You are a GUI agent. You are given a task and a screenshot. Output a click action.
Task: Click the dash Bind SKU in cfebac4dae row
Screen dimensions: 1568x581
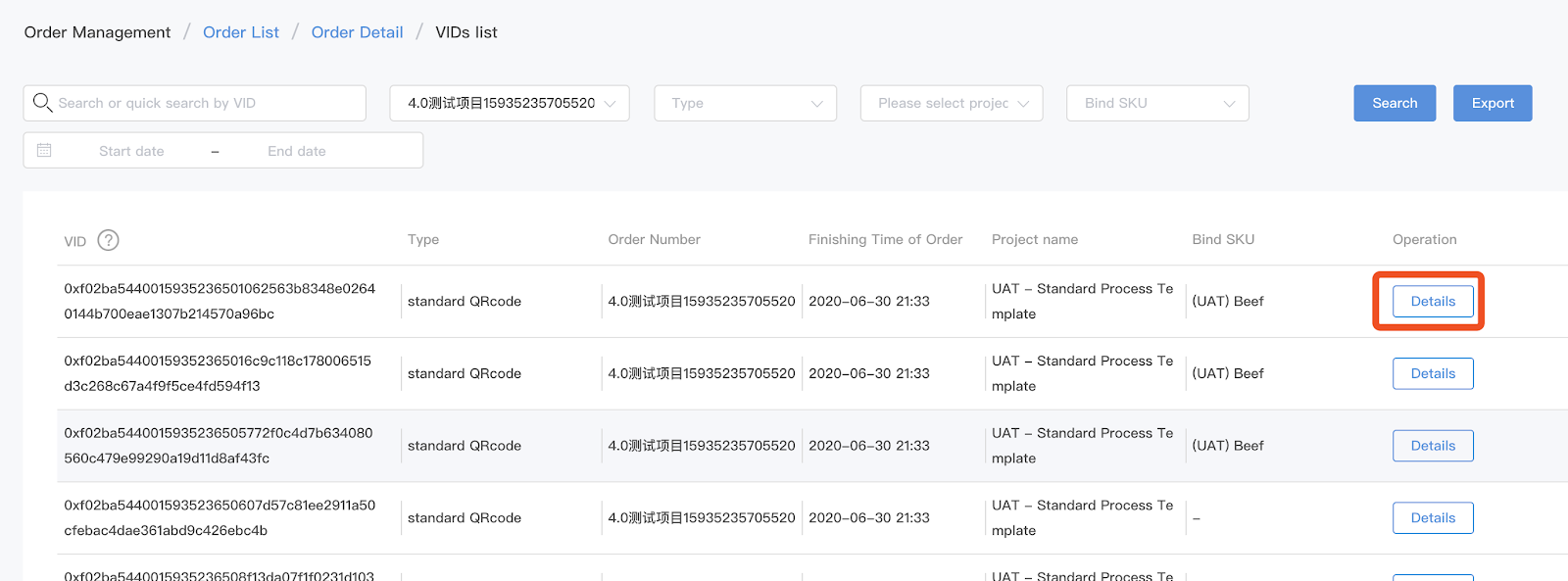[1197, 518]
